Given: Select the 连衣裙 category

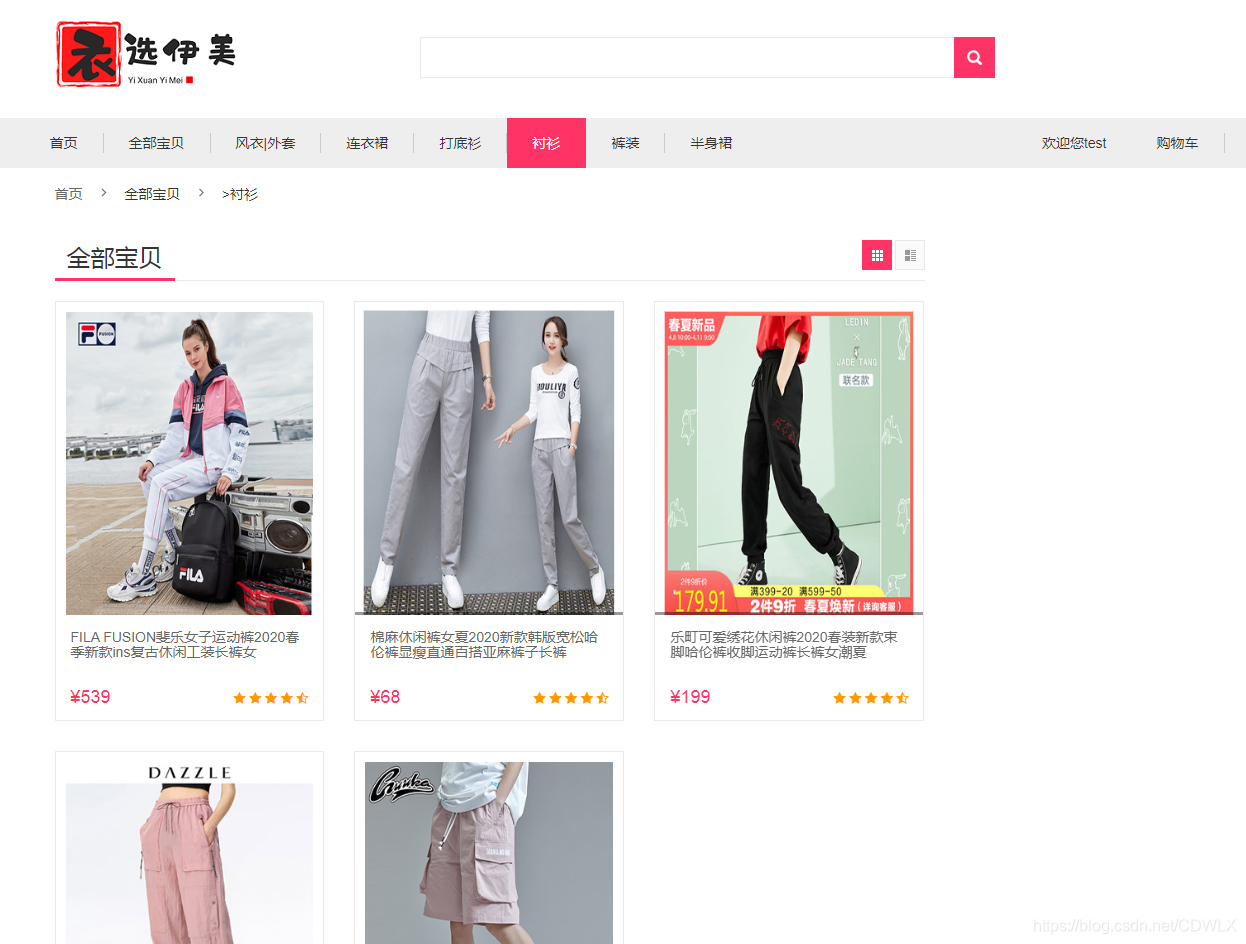Looking at the screenshot, I should tap(367, 143).
